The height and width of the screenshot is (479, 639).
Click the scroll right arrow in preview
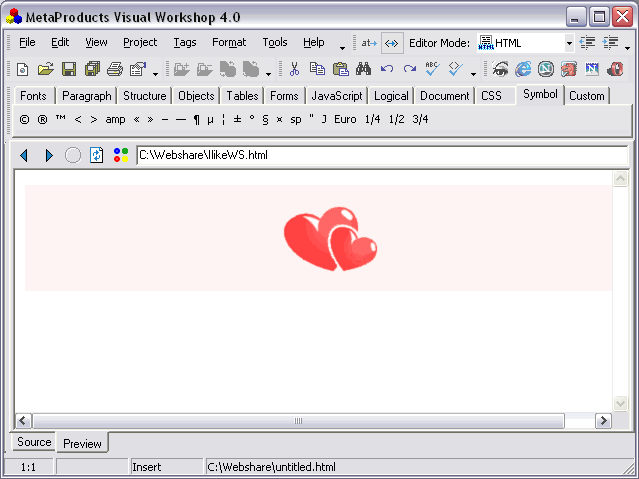(x=603, y=421)
